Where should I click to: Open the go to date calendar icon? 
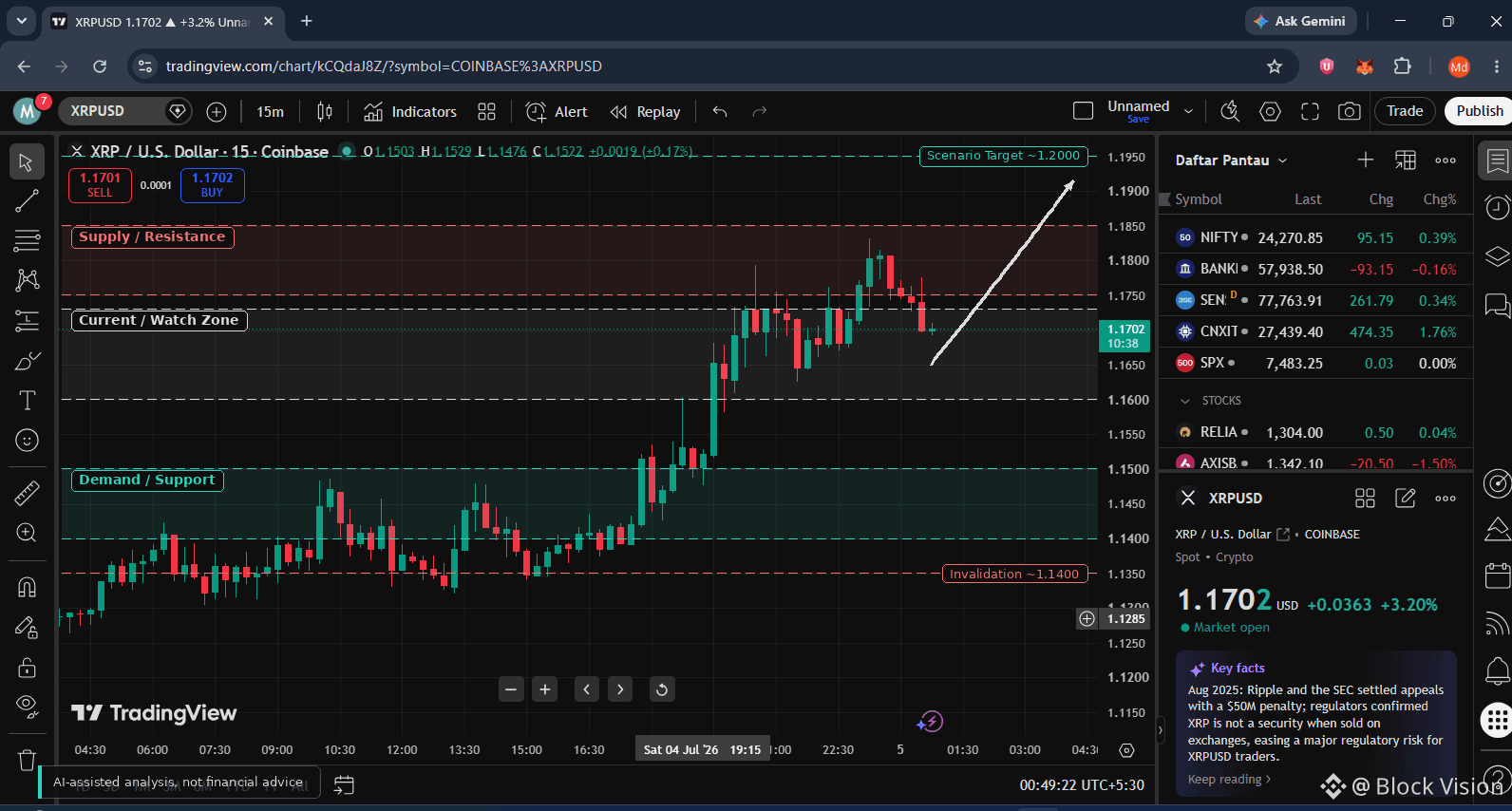pos(344,784)
